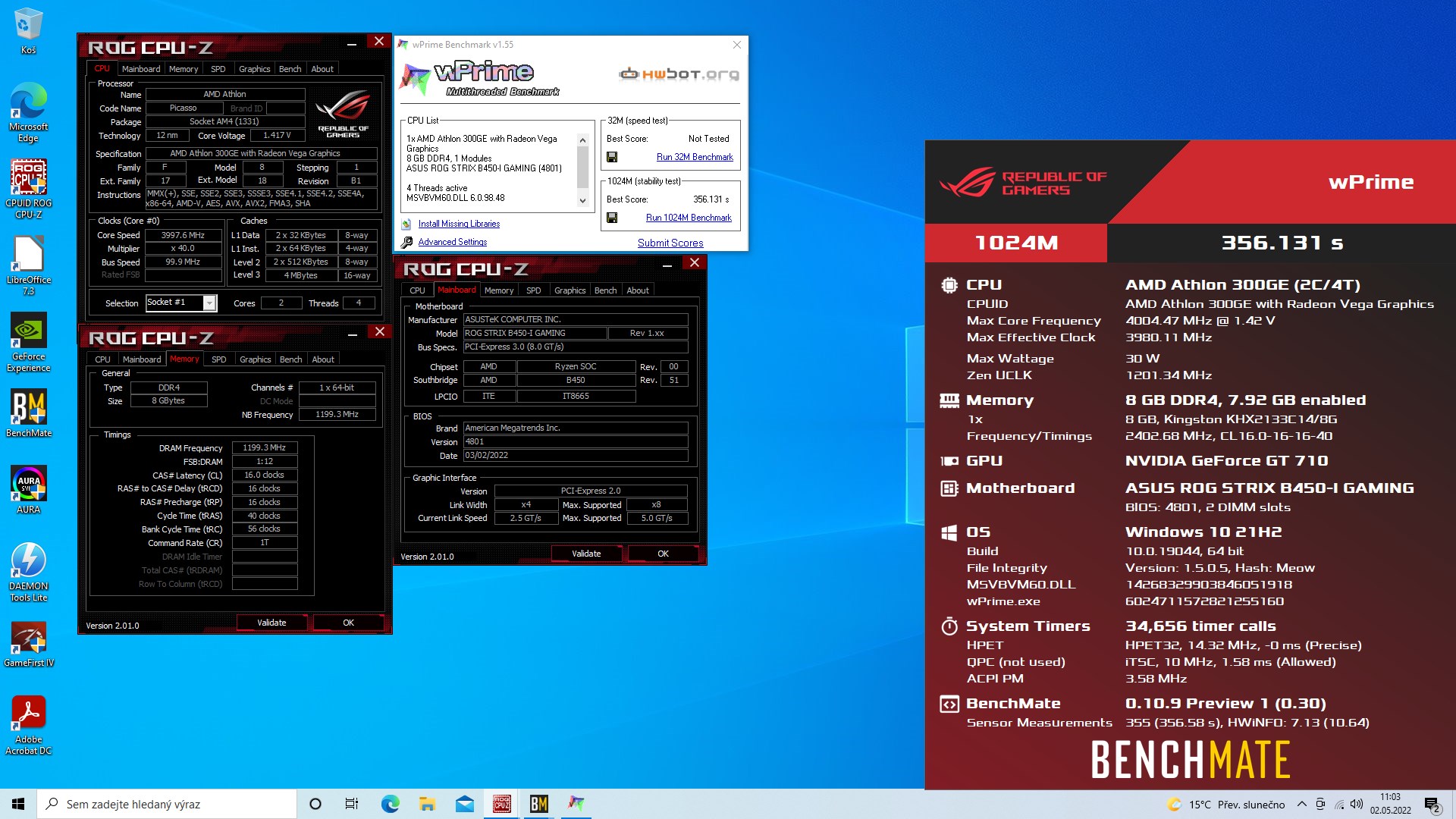Open Bench tab in top CPU-Z window
The image size is (1456, 819).
point(290,69)
